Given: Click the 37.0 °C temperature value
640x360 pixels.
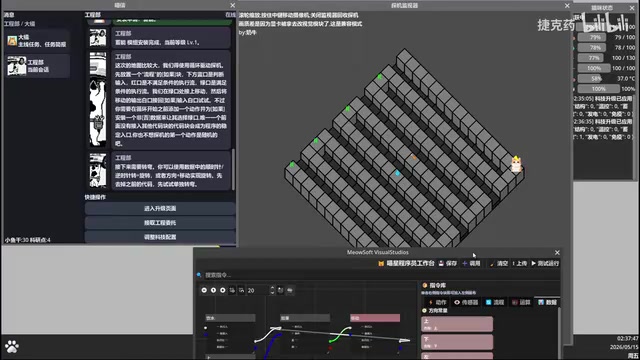Looking at the screenshot, I should (x=626, y=78).
